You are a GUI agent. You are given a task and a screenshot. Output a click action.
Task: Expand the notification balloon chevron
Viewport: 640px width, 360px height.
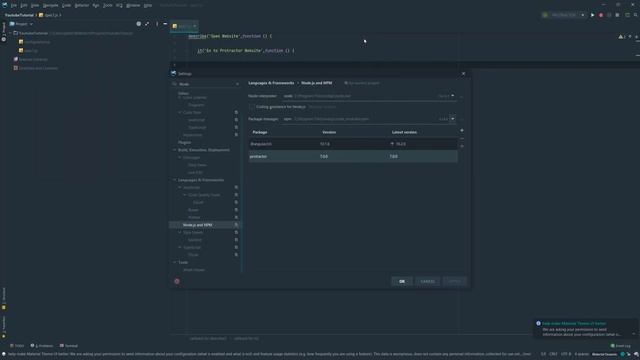click(x=634, y=334)
